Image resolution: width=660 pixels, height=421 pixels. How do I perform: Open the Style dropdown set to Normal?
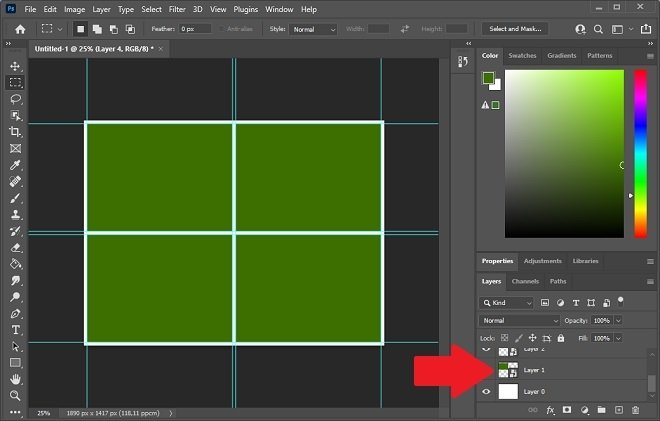(313, 29)
